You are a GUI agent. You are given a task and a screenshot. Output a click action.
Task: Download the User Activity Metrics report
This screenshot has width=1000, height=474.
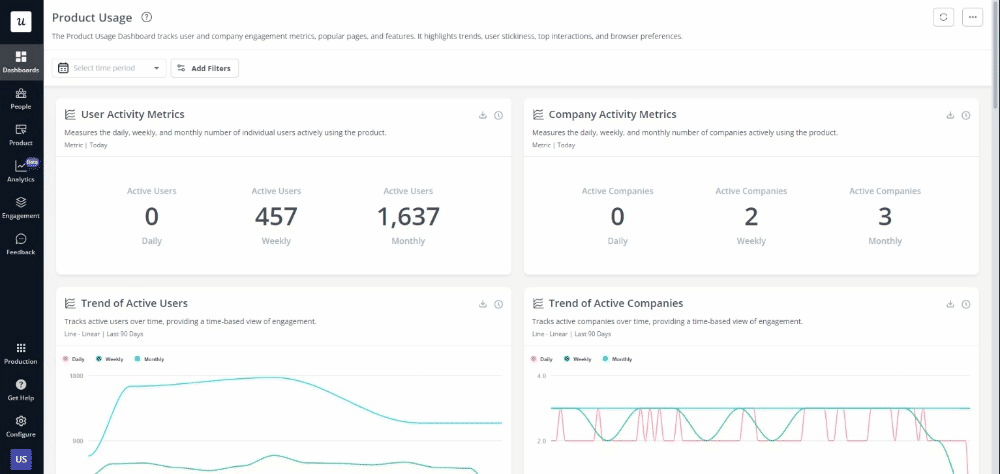pyautogui.click(x=483, y=115)
